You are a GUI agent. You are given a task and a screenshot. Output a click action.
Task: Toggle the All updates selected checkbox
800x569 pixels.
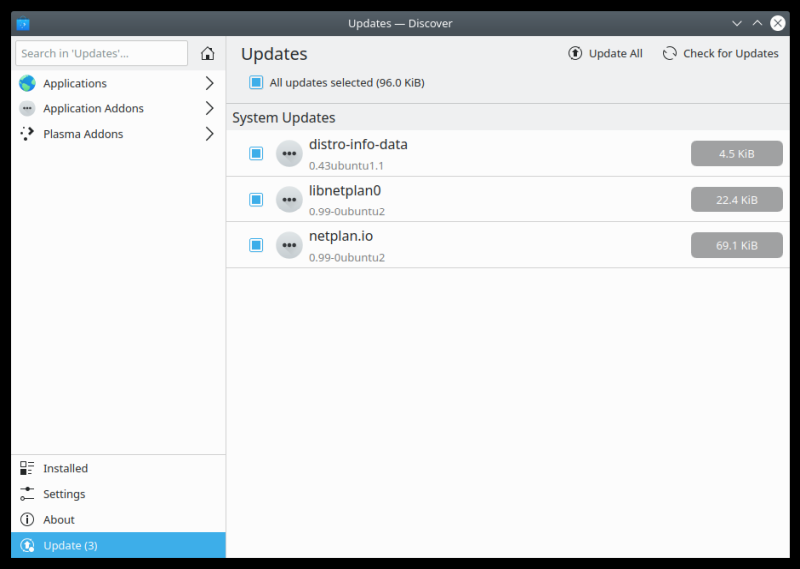[256, 82]
